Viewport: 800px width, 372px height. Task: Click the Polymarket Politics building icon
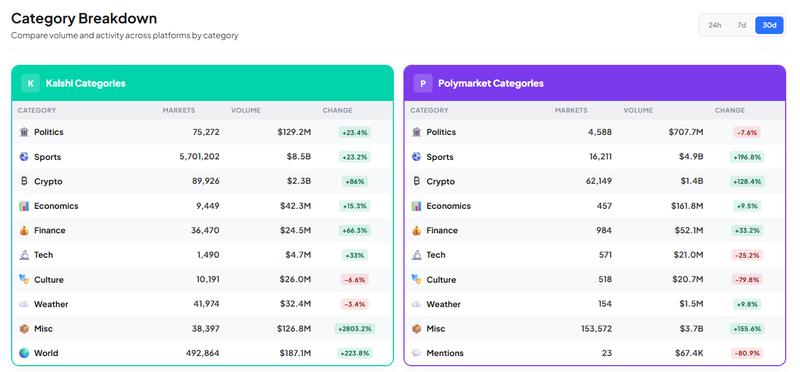[416, 132]
